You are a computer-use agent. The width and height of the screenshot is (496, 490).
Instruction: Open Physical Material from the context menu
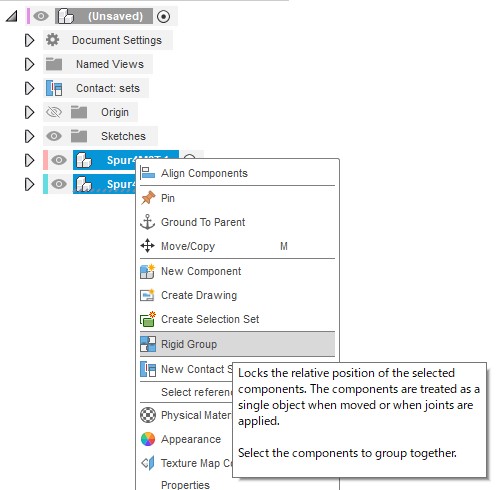pos(185,415)
